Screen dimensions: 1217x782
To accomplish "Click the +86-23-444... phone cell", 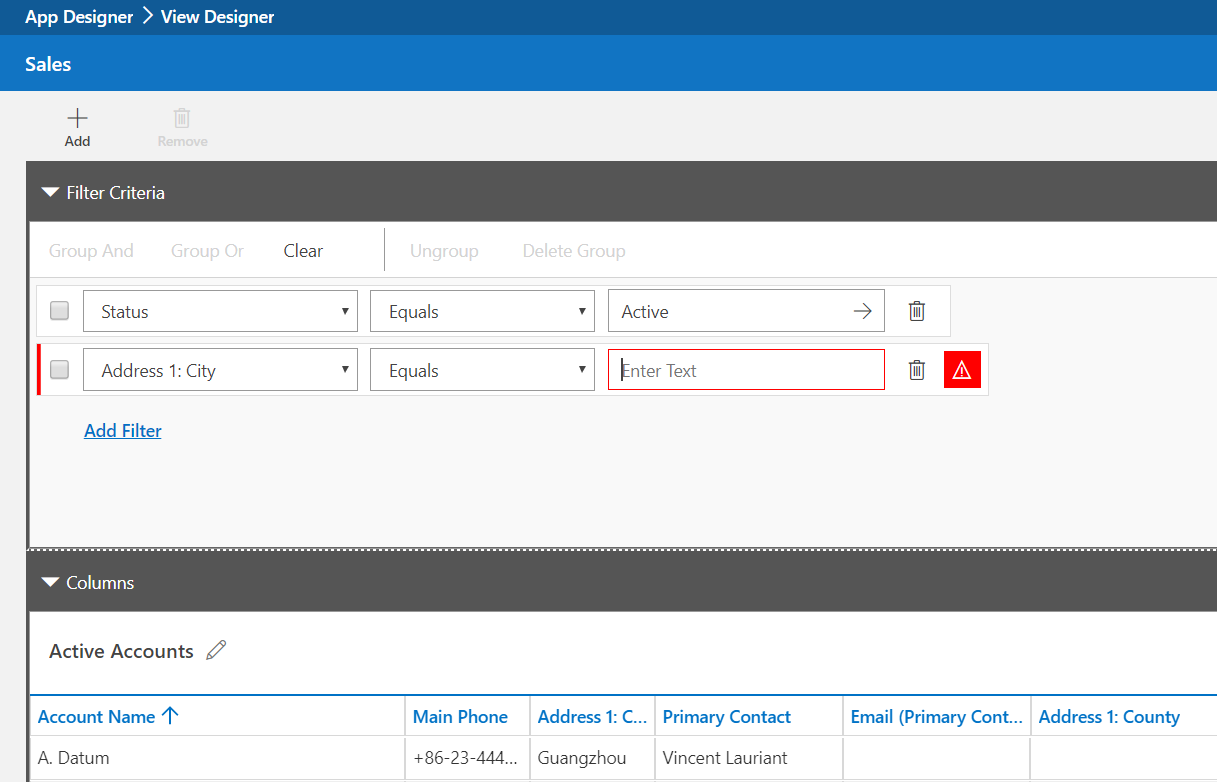I will [x=467, y=758].
